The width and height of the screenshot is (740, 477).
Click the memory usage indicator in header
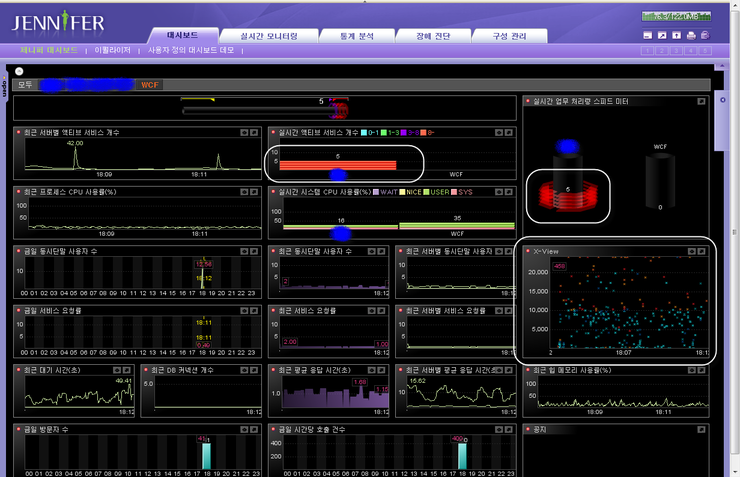tap(676, 17)
